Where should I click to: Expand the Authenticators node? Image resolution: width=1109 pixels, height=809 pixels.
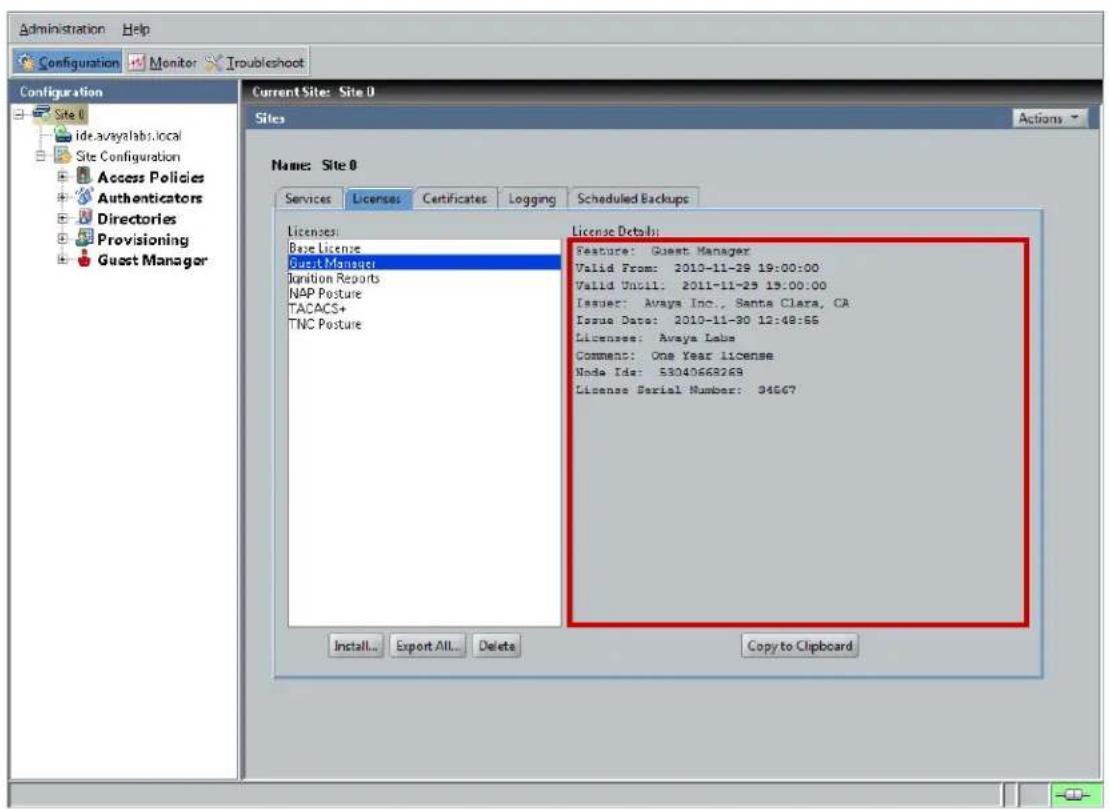[62, 197]
